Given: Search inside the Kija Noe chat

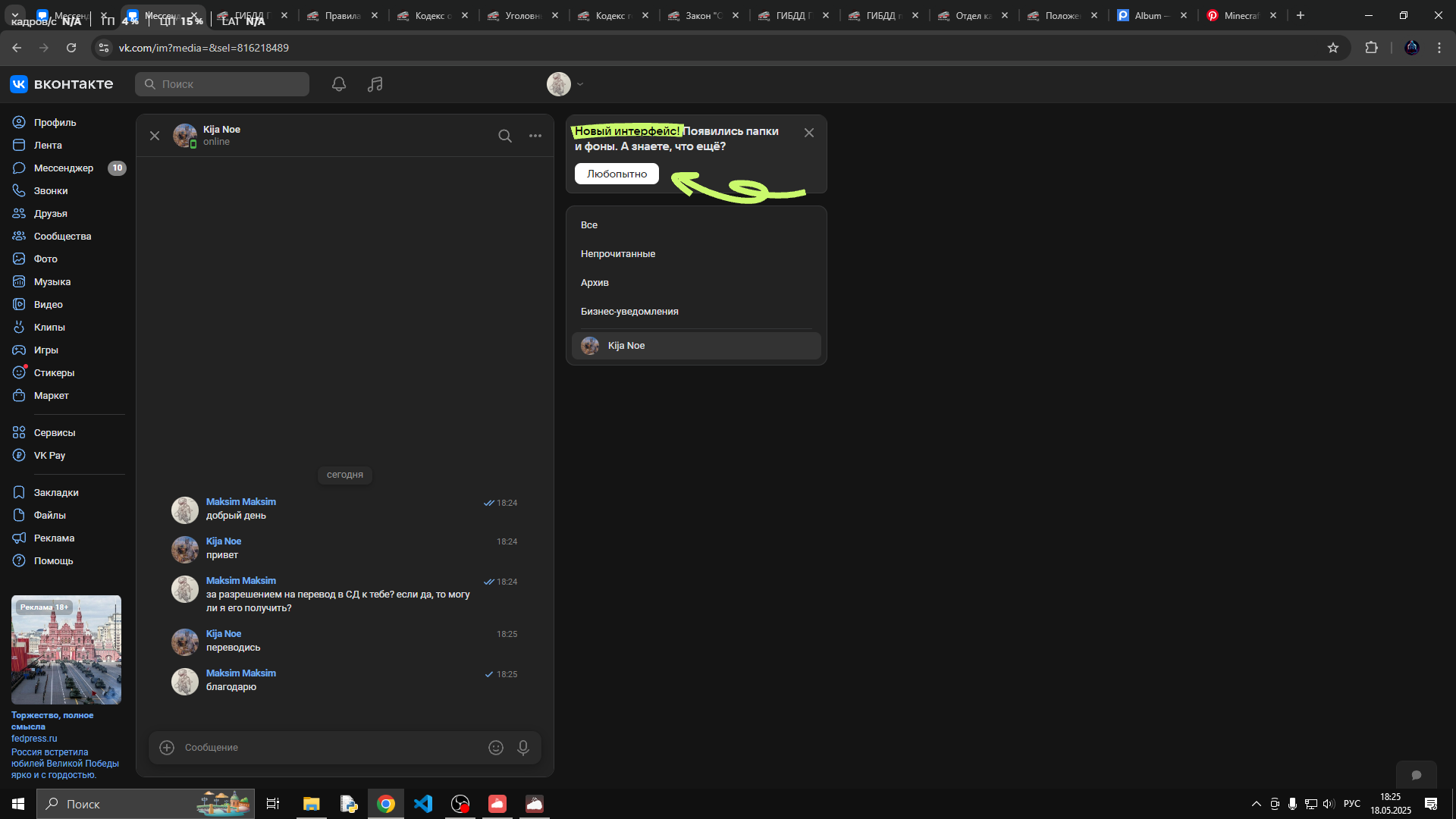Looking at the screenshot, I should click(x=505, y=136).
